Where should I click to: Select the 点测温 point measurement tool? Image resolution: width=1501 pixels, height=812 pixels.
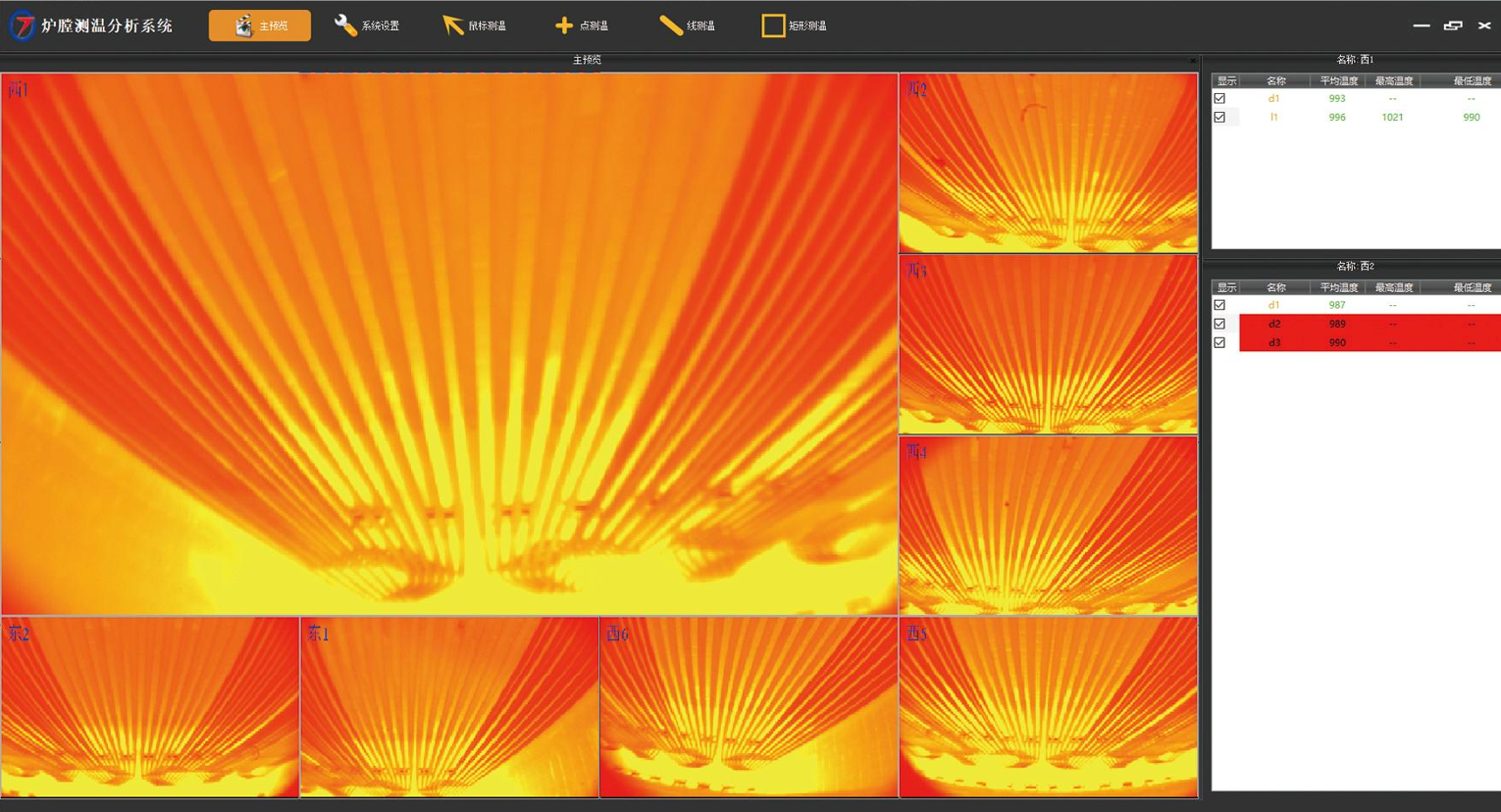(582, 25)
